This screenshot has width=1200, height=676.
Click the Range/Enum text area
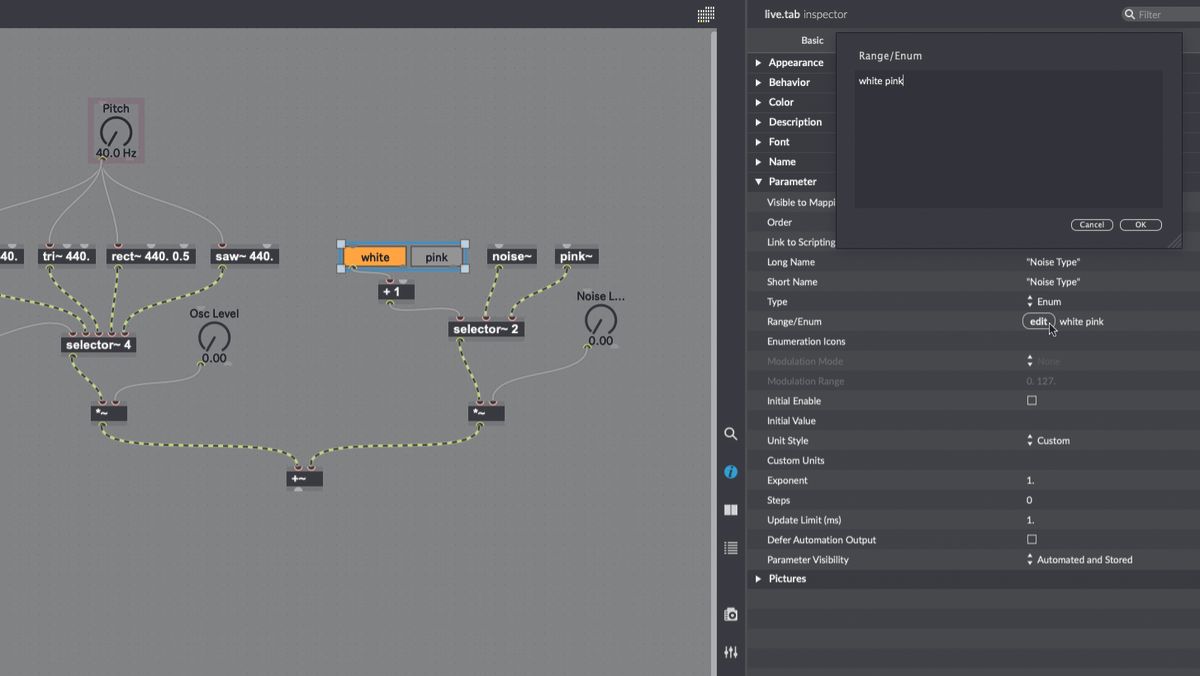click(x=1008, y=139)
